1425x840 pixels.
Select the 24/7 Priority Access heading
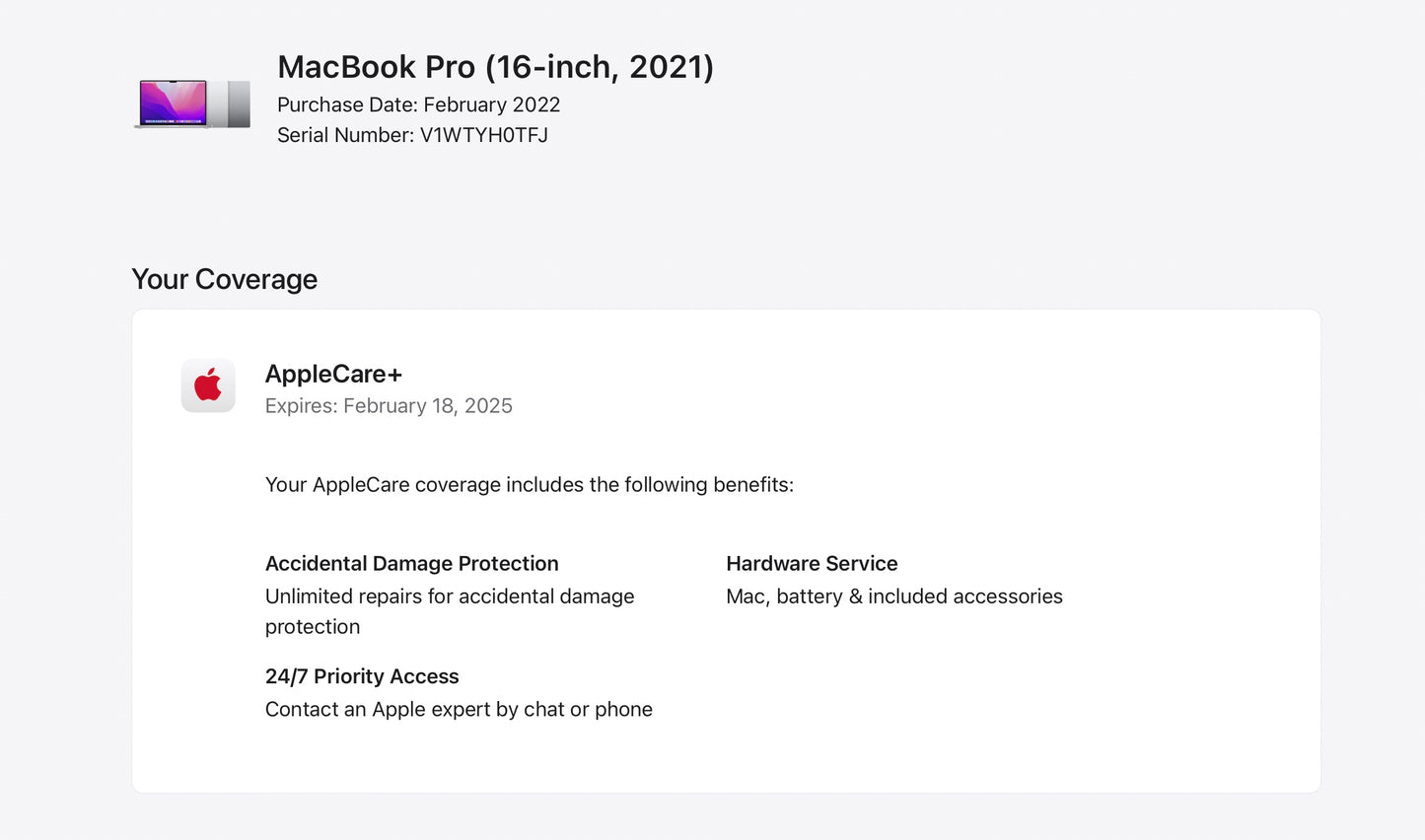point(362,676)
